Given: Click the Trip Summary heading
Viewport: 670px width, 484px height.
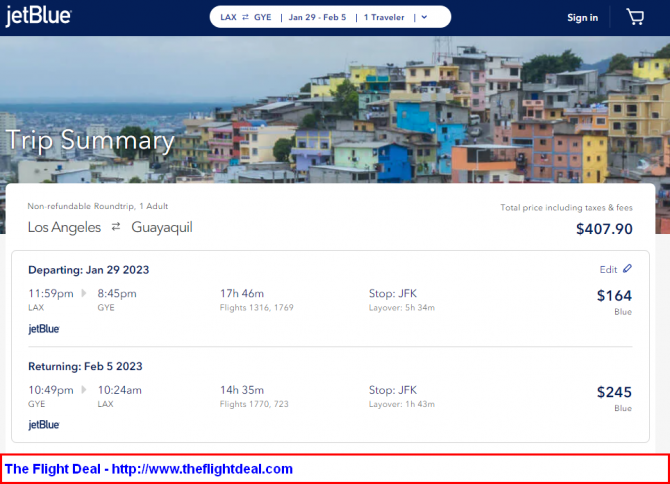Looking at the screenshot, I should (x=90, y=140).
